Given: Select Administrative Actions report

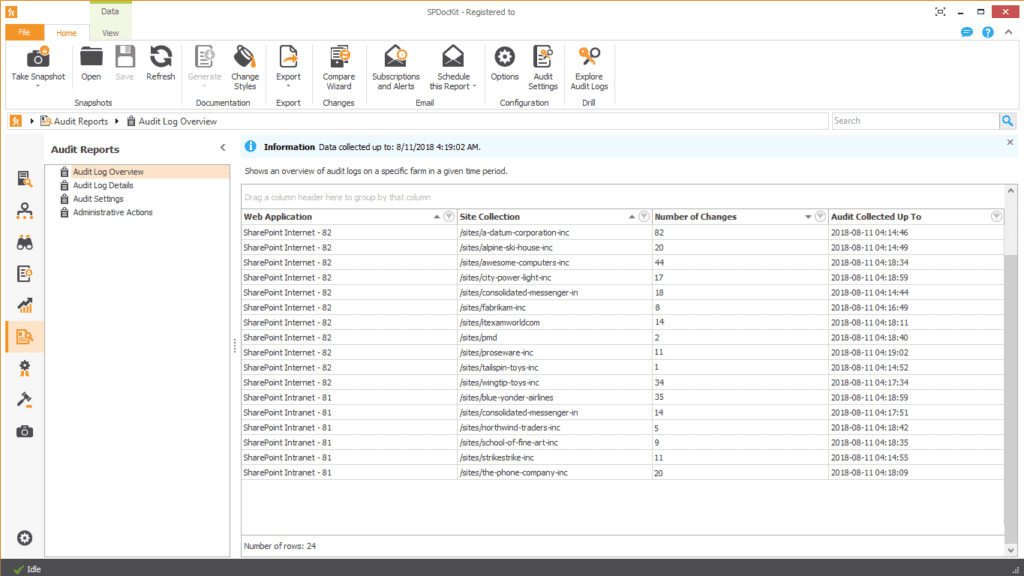Looking at the screenshot, I should [x=112, y=212].
